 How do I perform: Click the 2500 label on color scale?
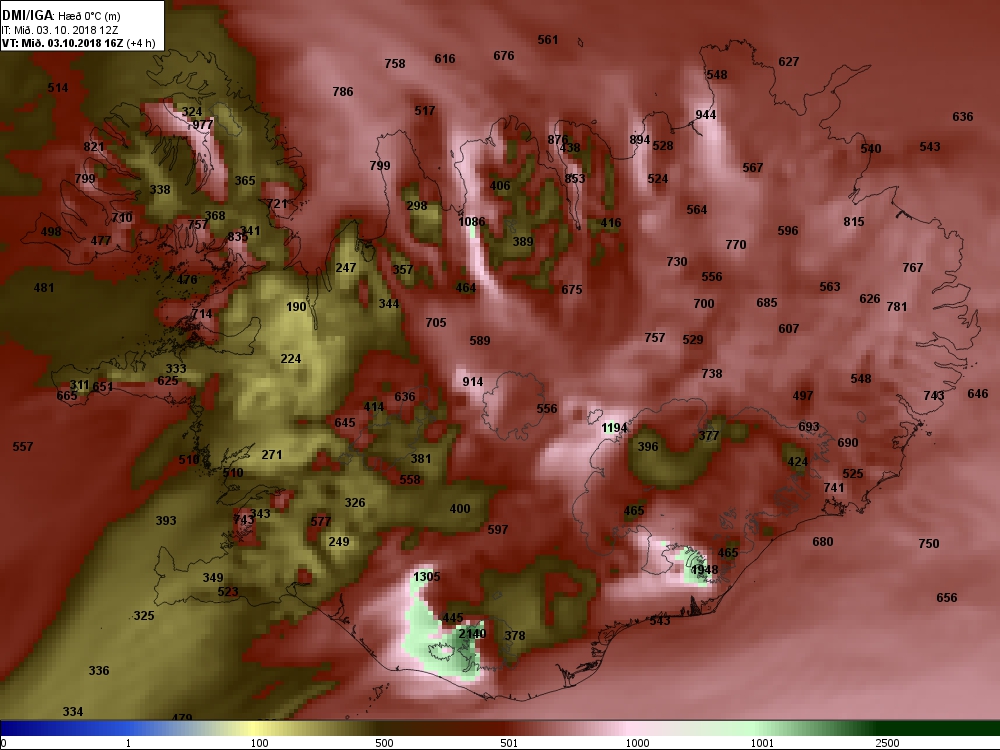(887, 743)
